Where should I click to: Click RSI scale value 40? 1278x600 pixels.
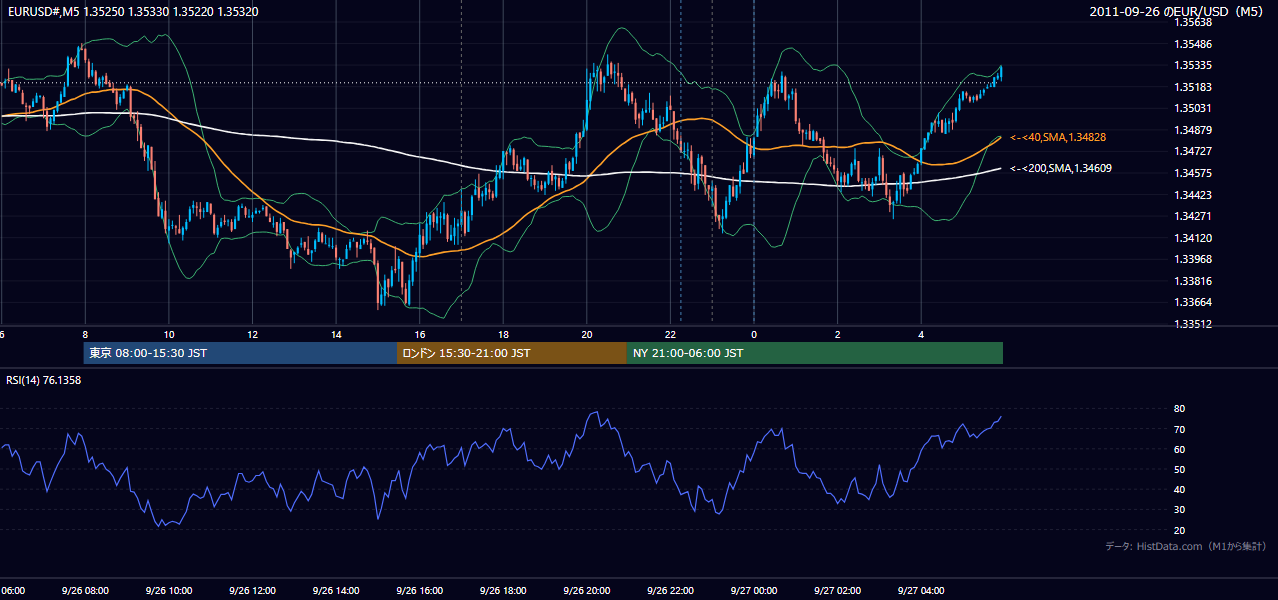click(1180, 489)
